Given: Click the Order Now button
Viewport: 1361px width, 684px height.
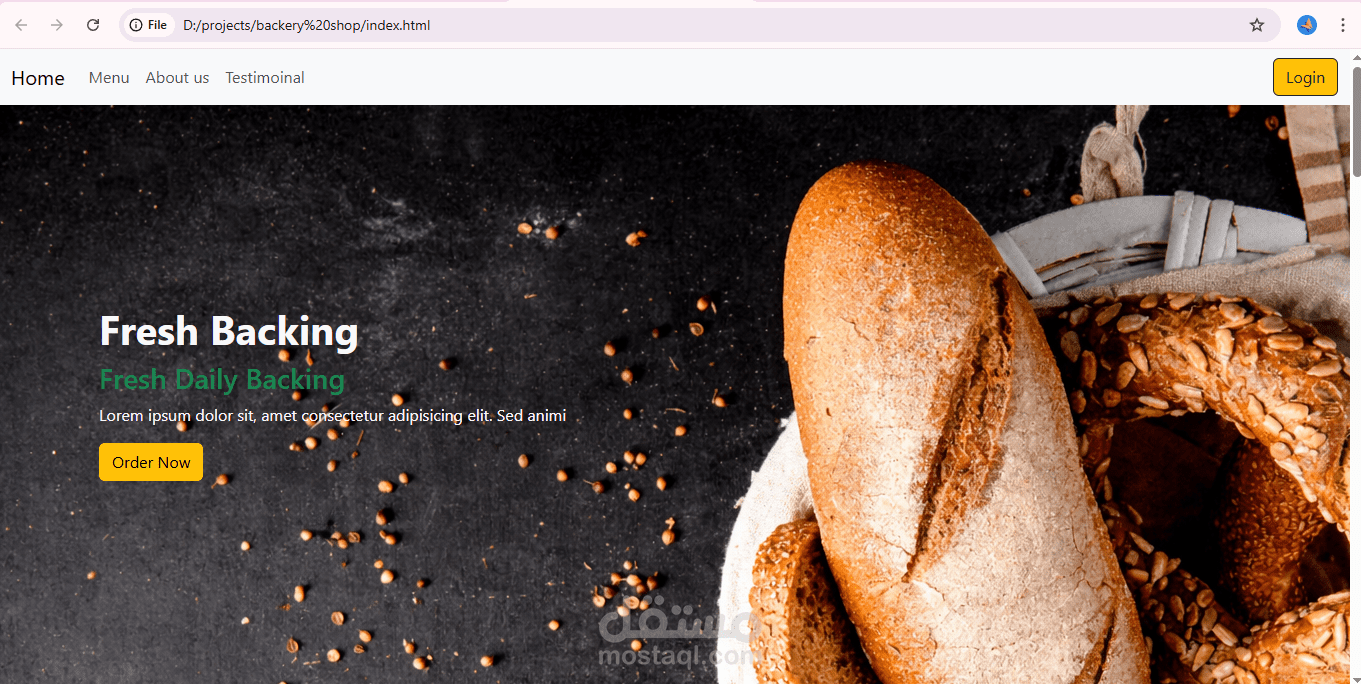Looking at the screenshot, I should (151, 462).
